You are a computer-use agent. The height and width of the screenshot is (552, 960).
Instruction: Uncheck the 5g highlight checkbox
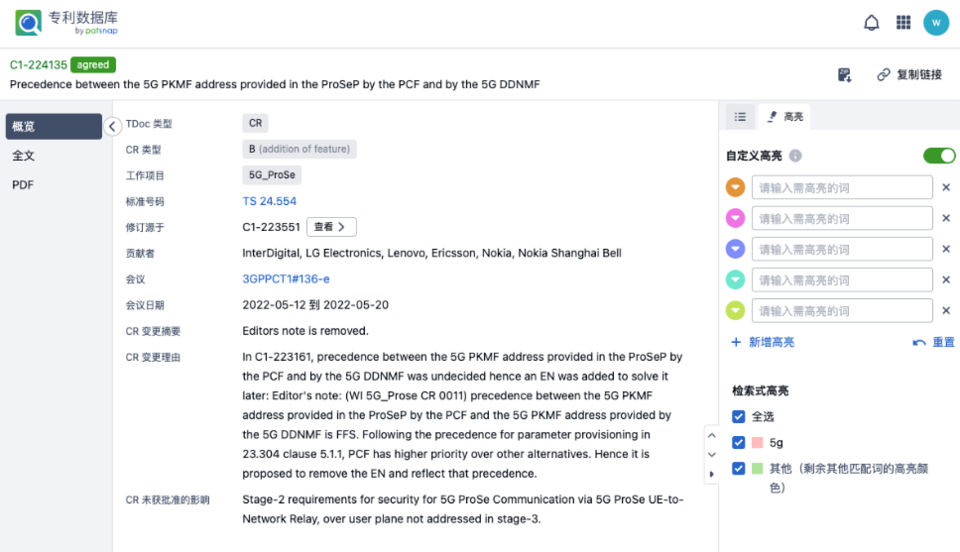point(738,442)
